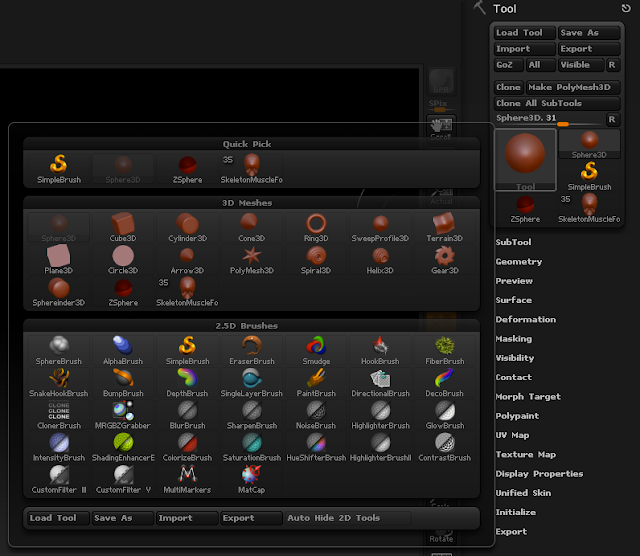Select the DirectionalBrush
Screen dimensions: 640x556
380,383
